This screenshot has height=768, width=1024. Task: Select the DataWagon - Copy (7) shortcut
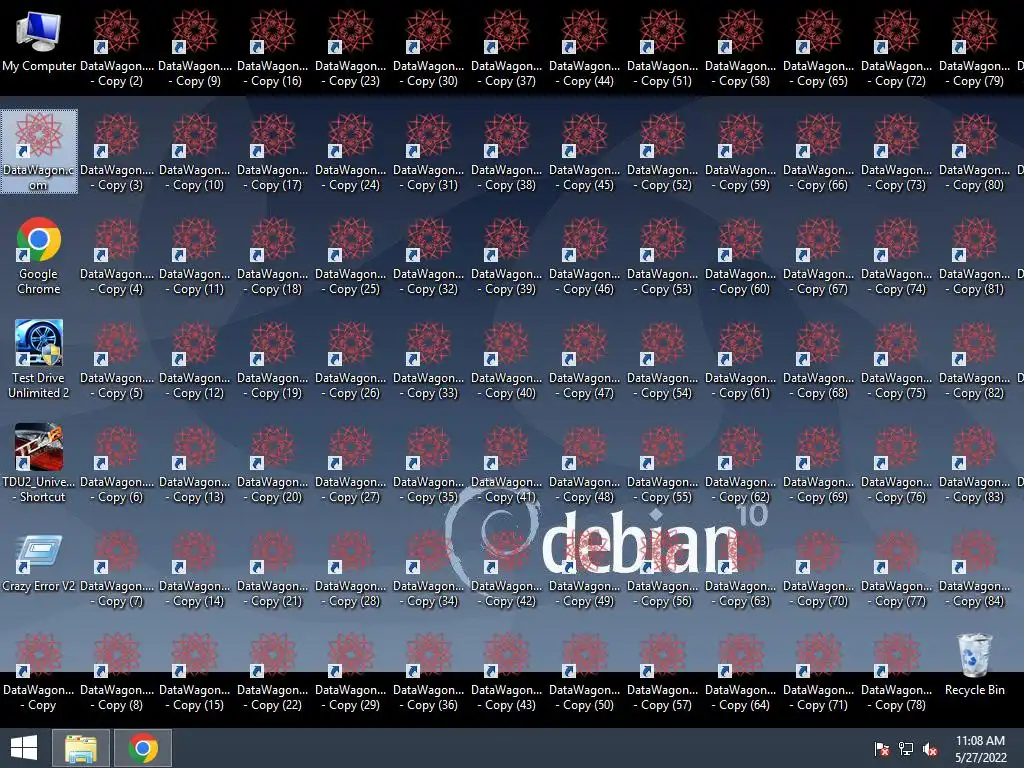(x=117, y=568)
